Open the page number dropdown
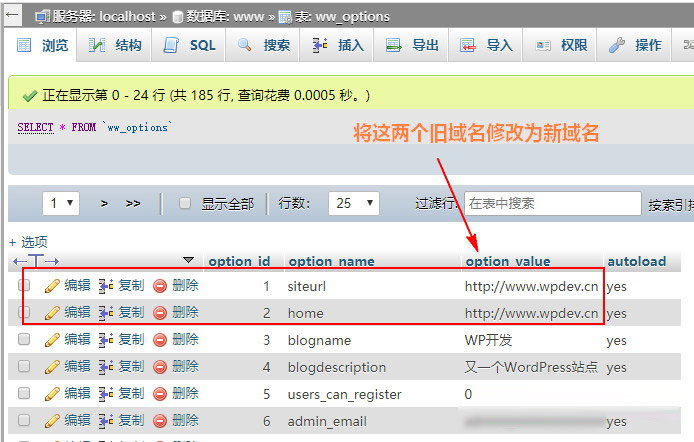This screenshot has height=442, width=694. pyautogui.click(x=61, y=204)
